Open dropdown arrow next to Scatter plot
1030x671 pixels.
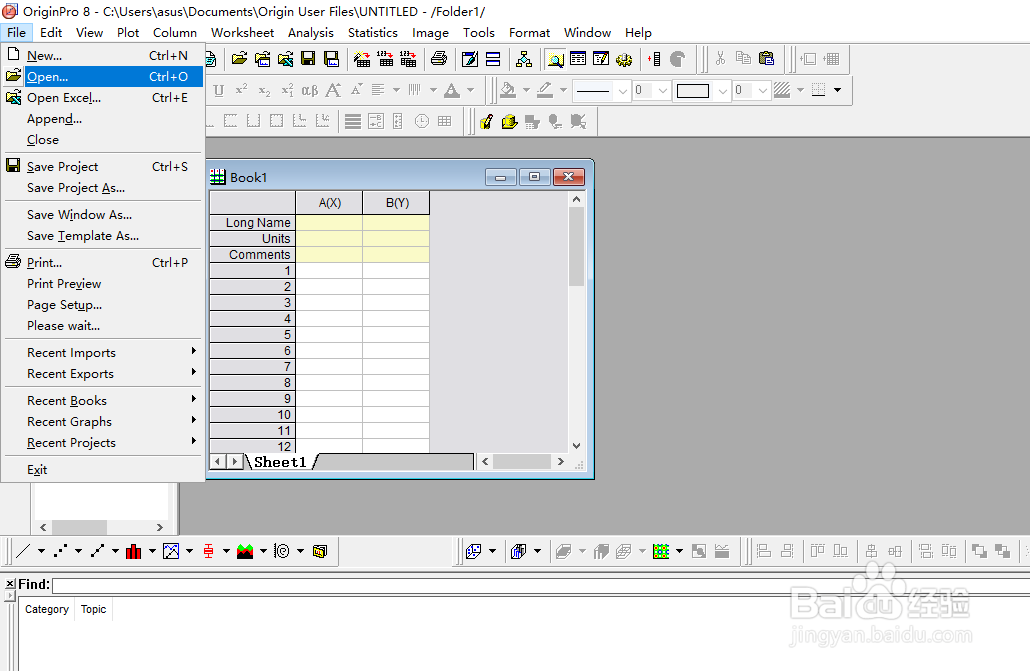pyautogui.click(x=78, y=551)
